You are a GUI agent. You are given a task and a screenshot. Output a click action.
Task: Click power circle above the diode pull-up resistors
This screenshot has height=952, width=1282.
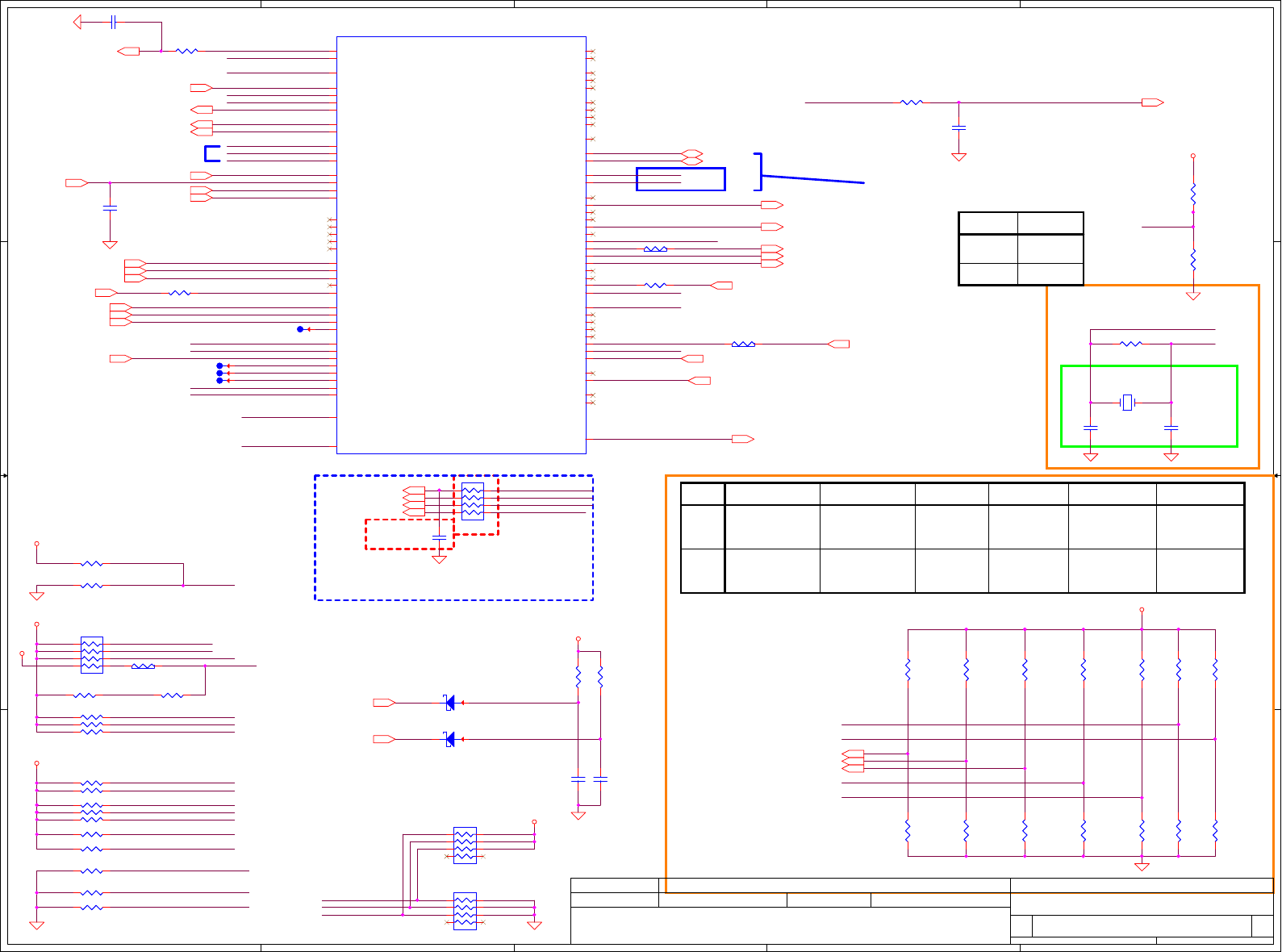pos(578,639)
